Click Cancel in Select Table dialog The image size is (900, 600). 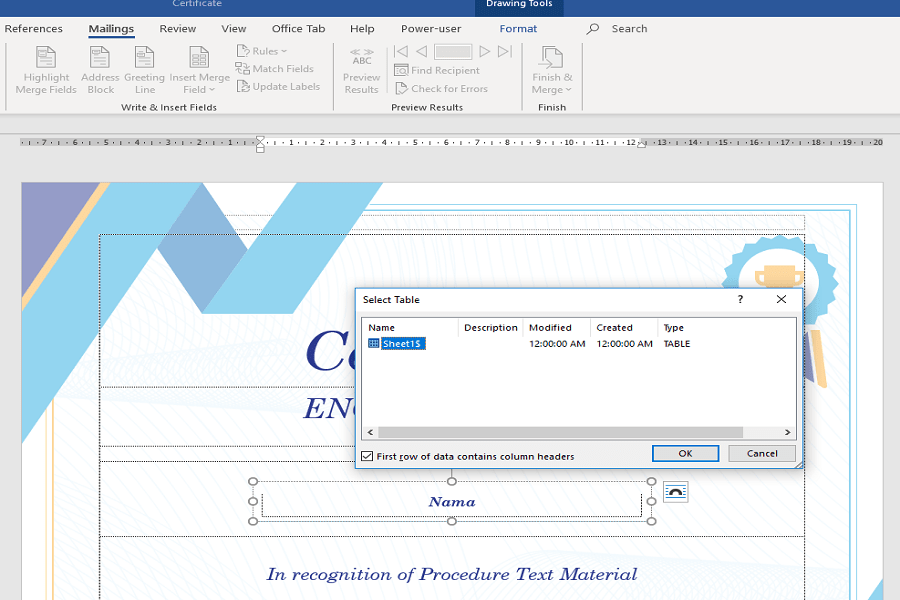(762, 454)
